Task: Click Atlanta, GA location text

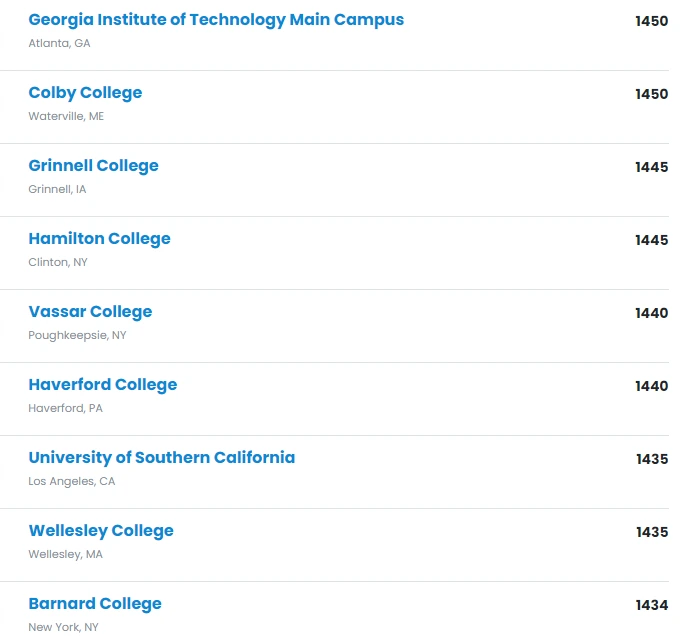Action: point(59,43)
